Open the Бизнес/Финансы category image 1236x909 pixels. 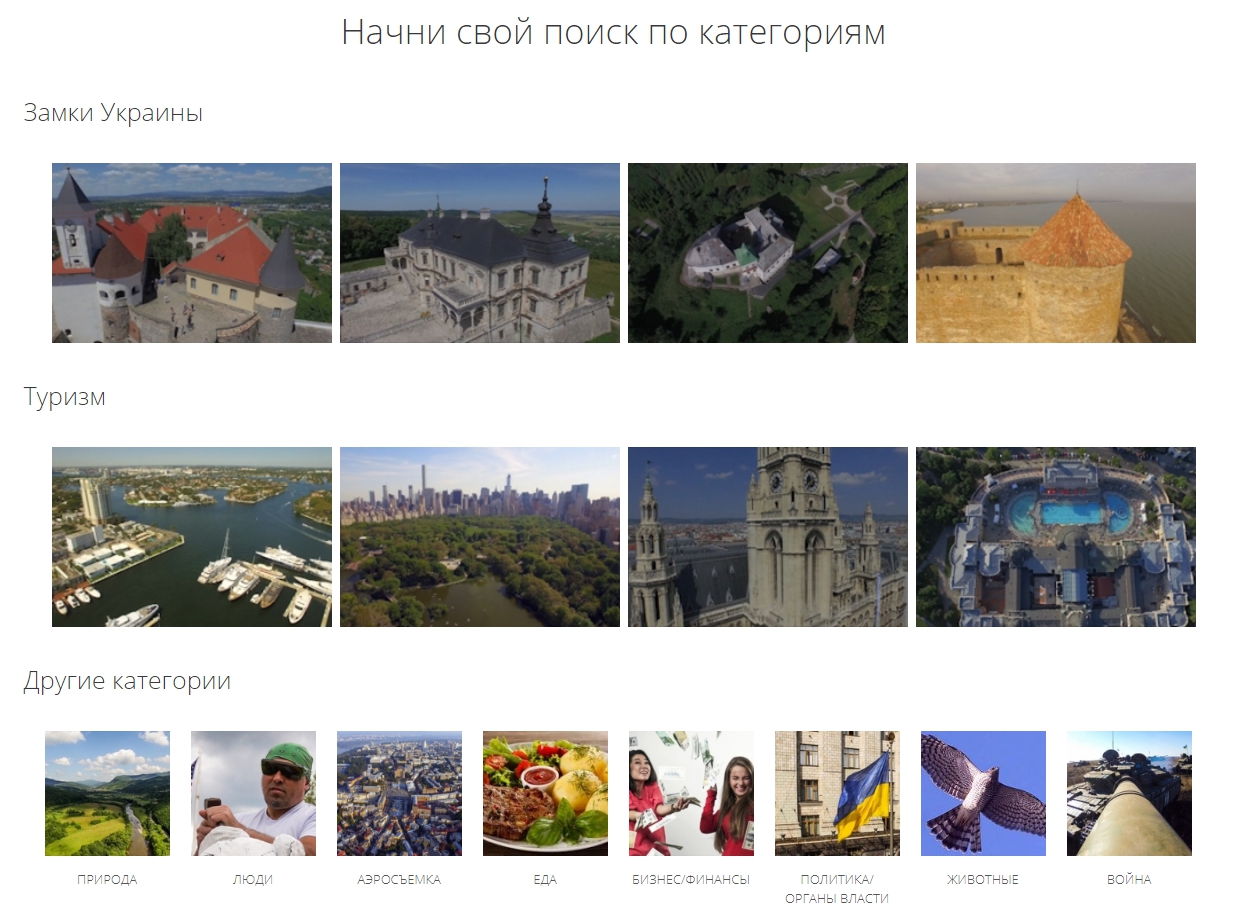pos(691,793)
